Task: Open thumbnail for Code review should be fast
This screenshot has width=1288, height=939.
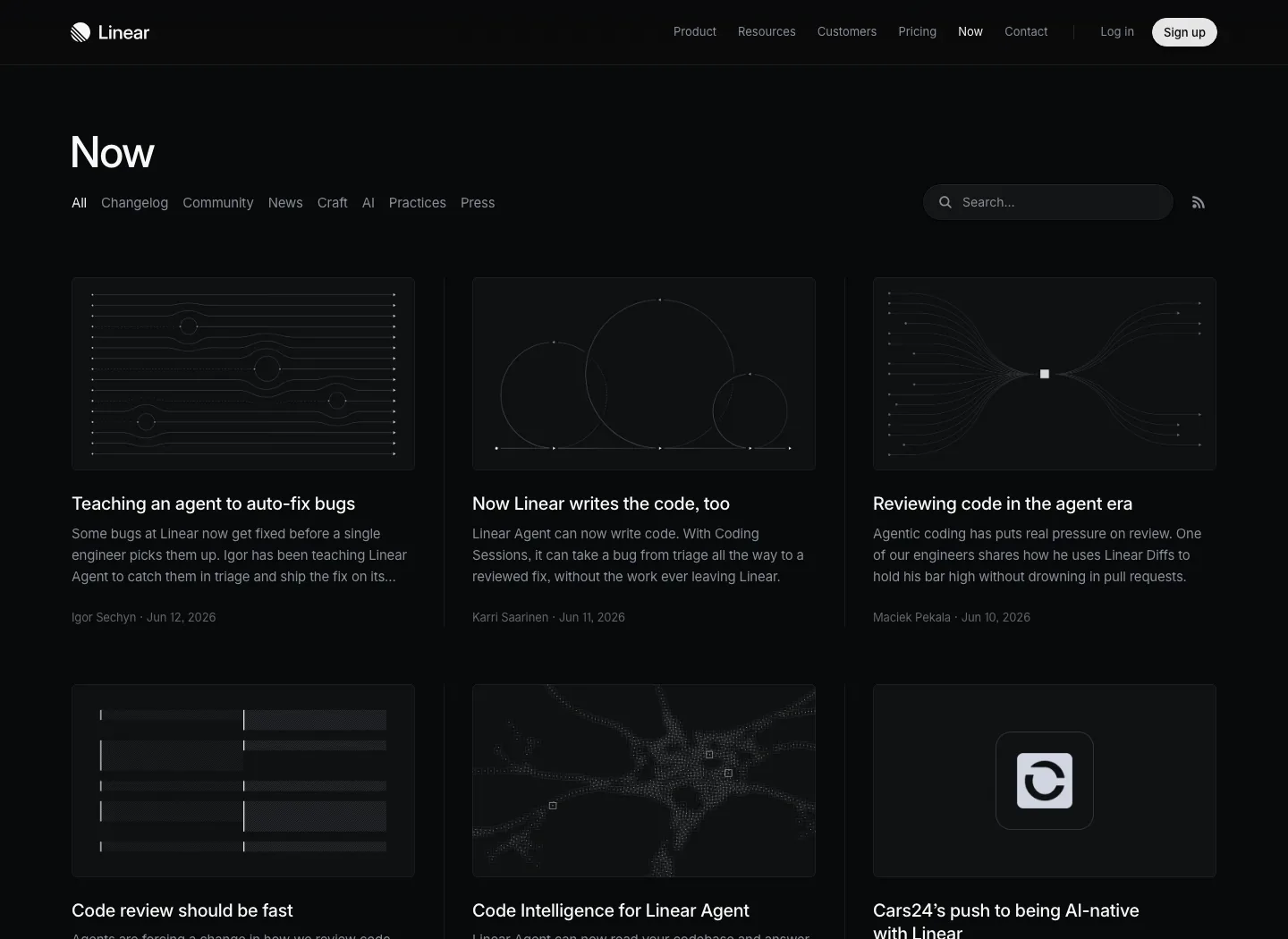Action: click(243, 781)
